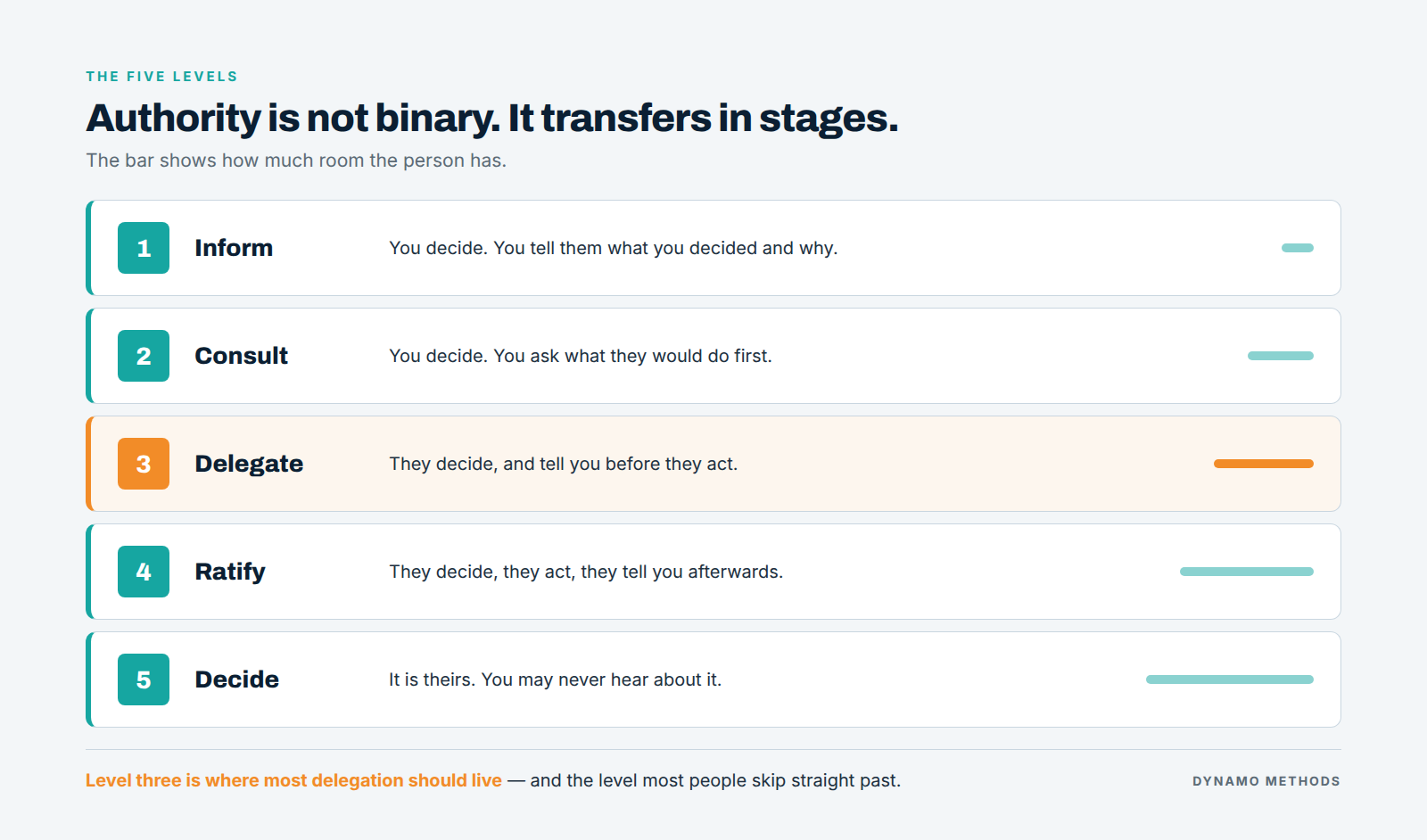Click 'THE FIVE LEVELS' eyebrow label
The height and width of the screenshot is (840, 1427).
click(162, 77)
